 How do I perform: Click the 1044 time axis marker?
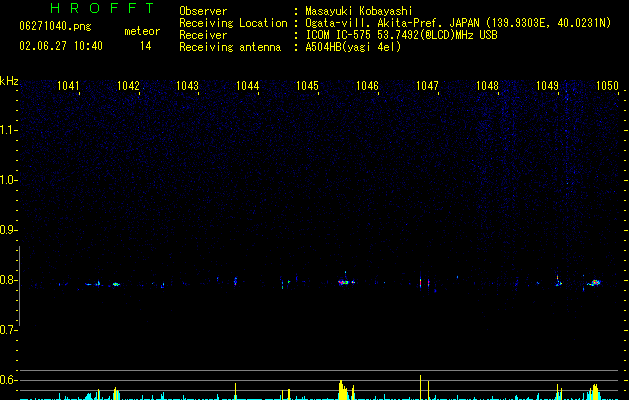(248, 85)
